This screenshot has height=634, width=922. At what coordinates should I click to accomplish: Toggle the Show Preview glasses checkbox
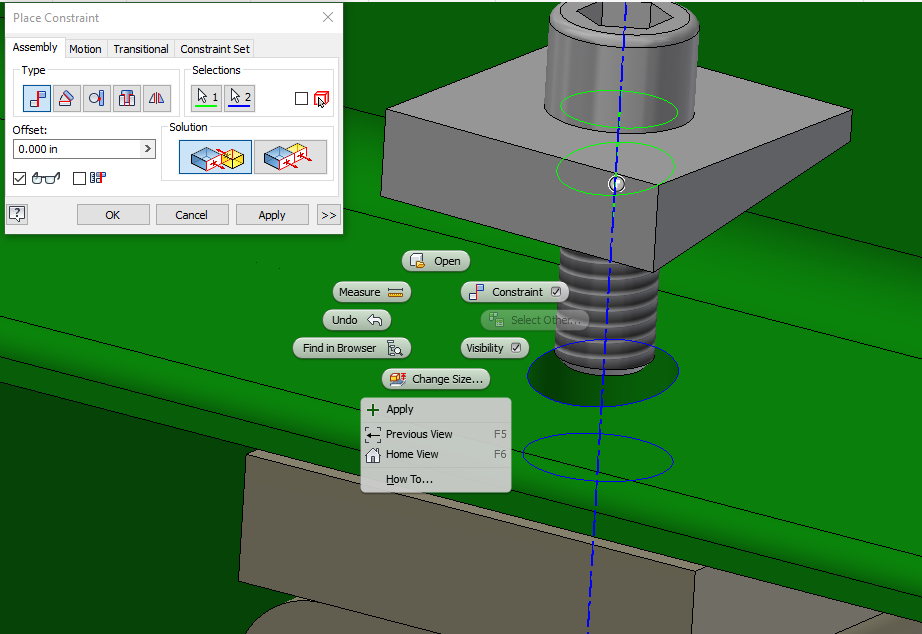[18, 178]
